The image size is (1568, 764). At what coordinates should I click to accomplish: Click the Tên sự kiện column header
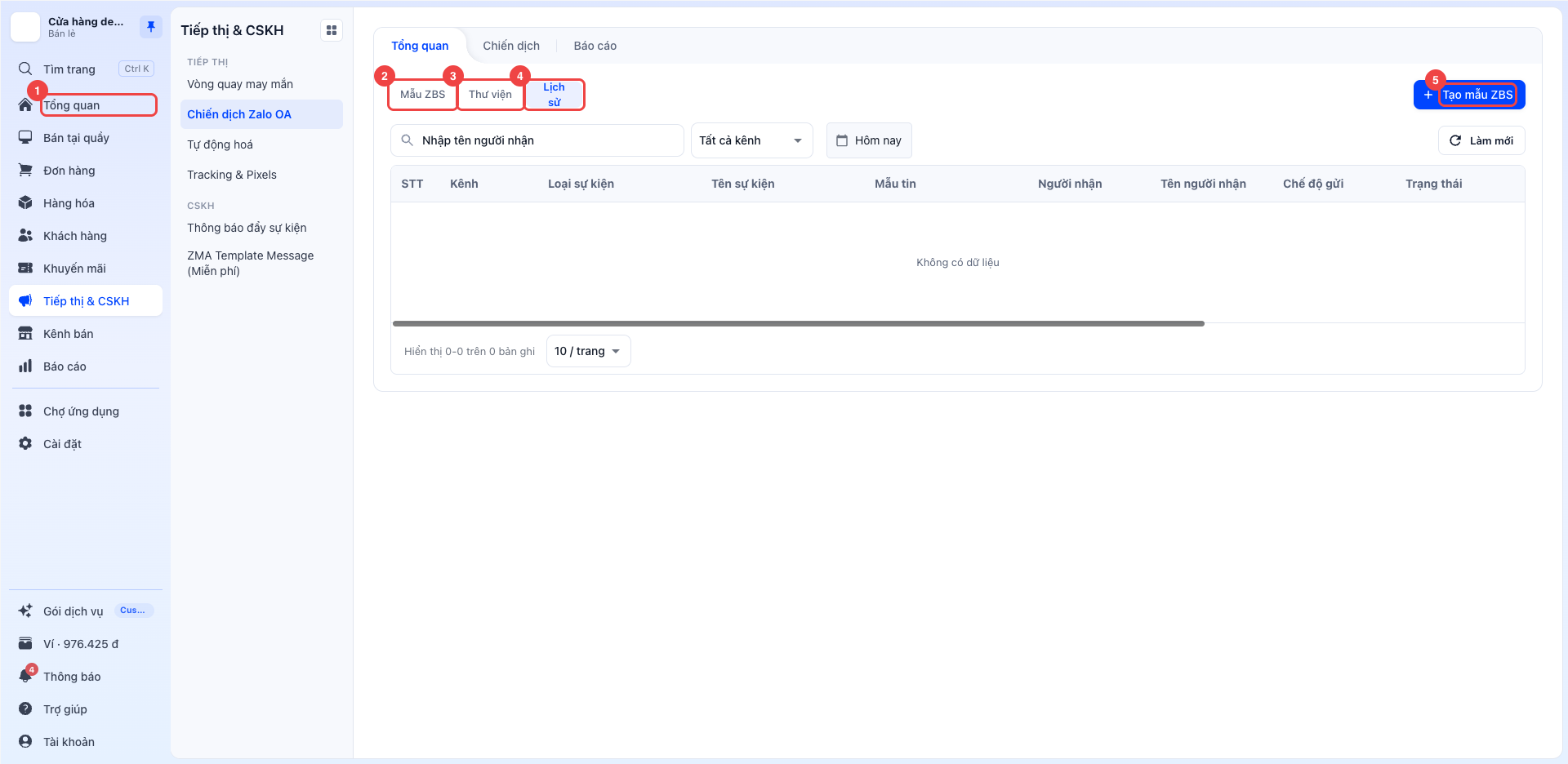point(742,184)
